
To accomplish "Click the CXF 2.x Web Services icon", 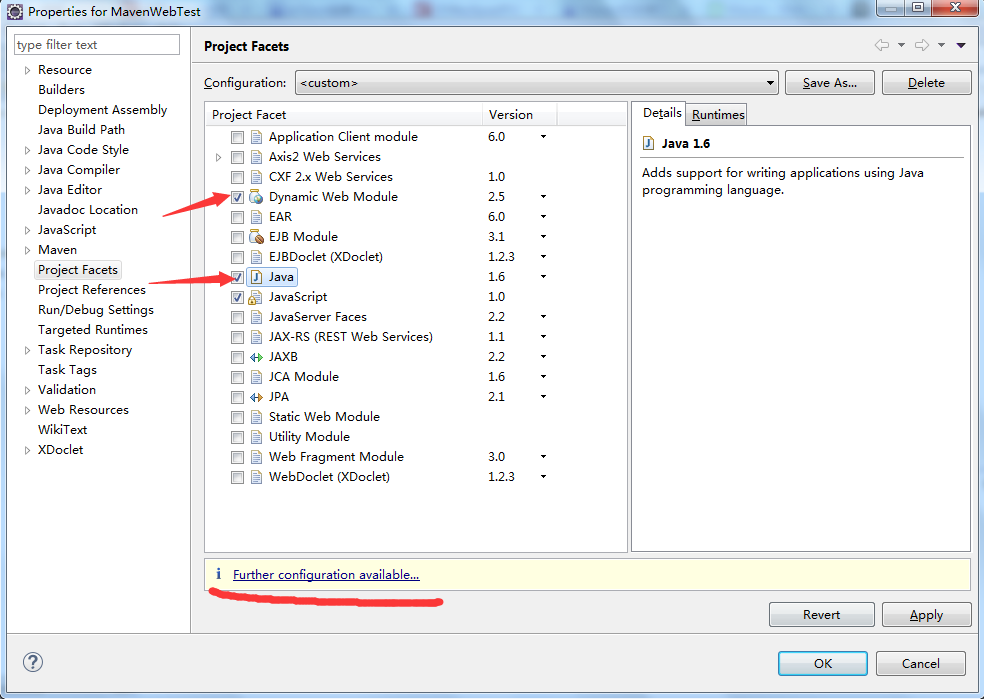I will 256,177.
